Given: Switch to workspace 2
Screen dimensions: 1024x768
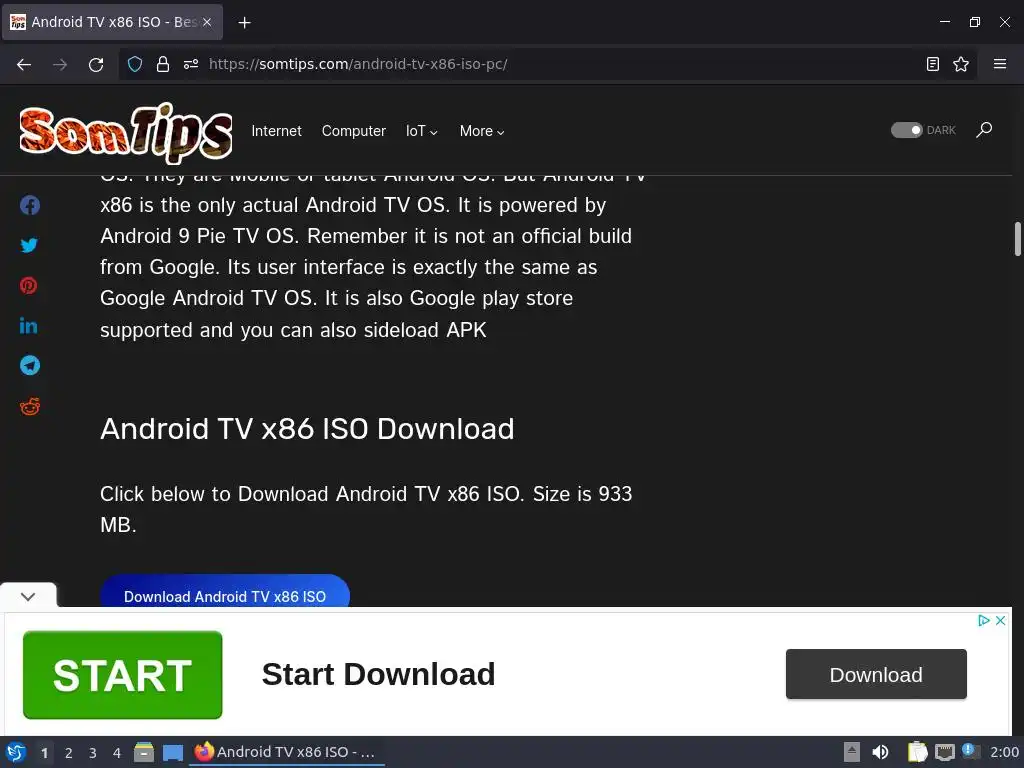Looking at the screenshot, I should coord(69,753).
